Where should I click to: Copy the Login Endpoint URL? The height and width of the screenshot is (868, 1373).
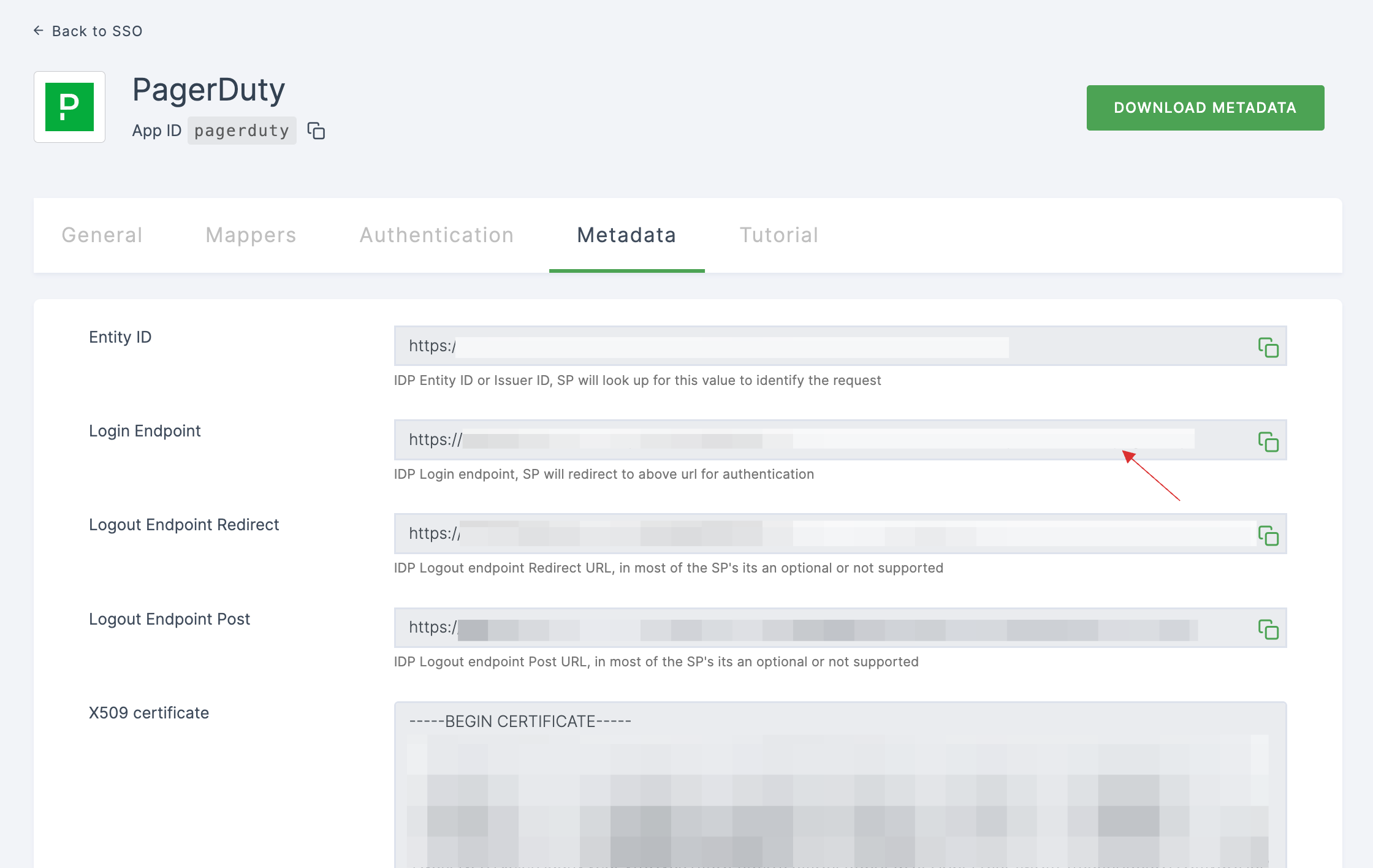[x=1268, y=441]
